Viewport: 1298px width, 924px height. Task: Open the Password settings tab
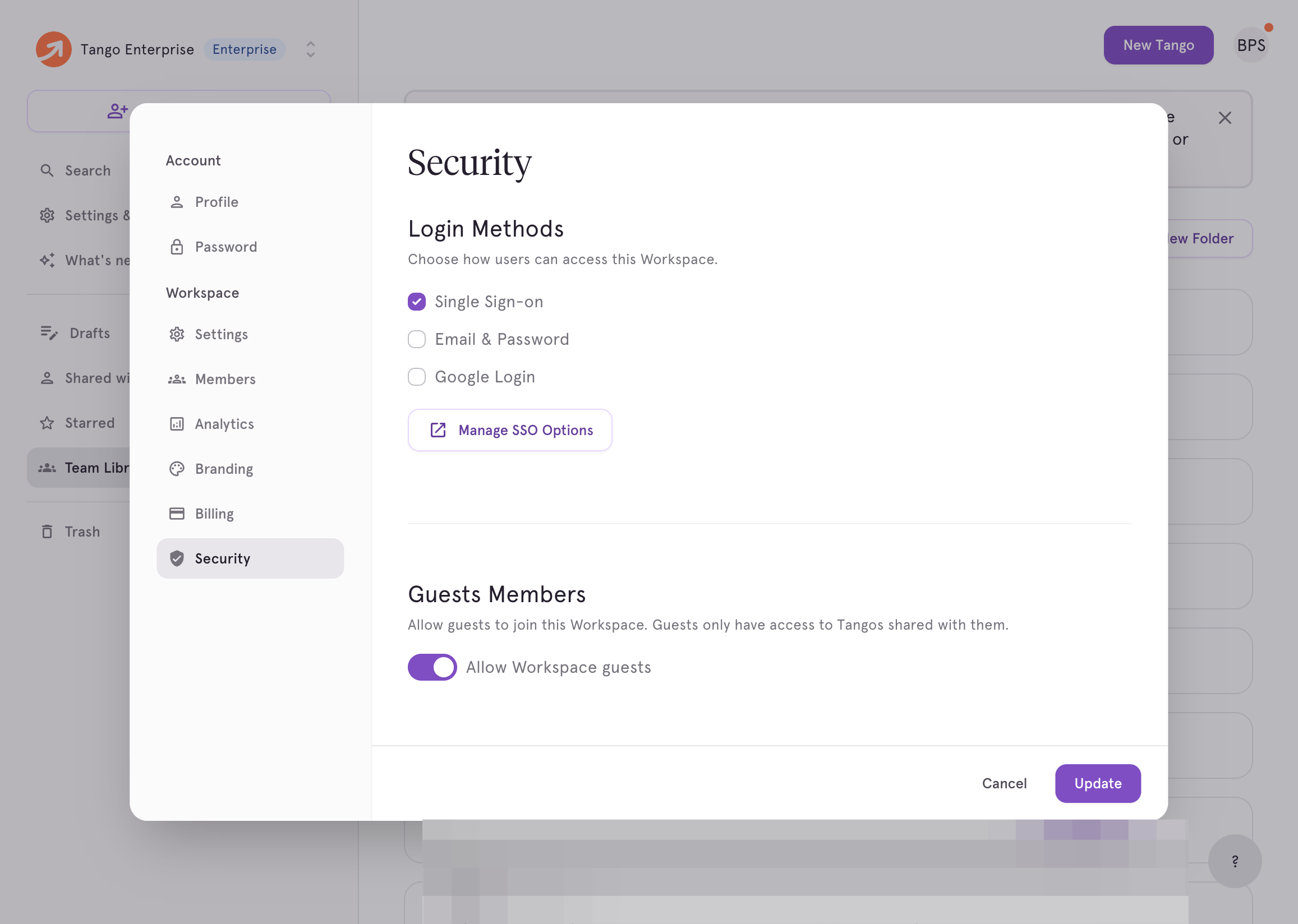pyautogui.click(x=250, y=247)
